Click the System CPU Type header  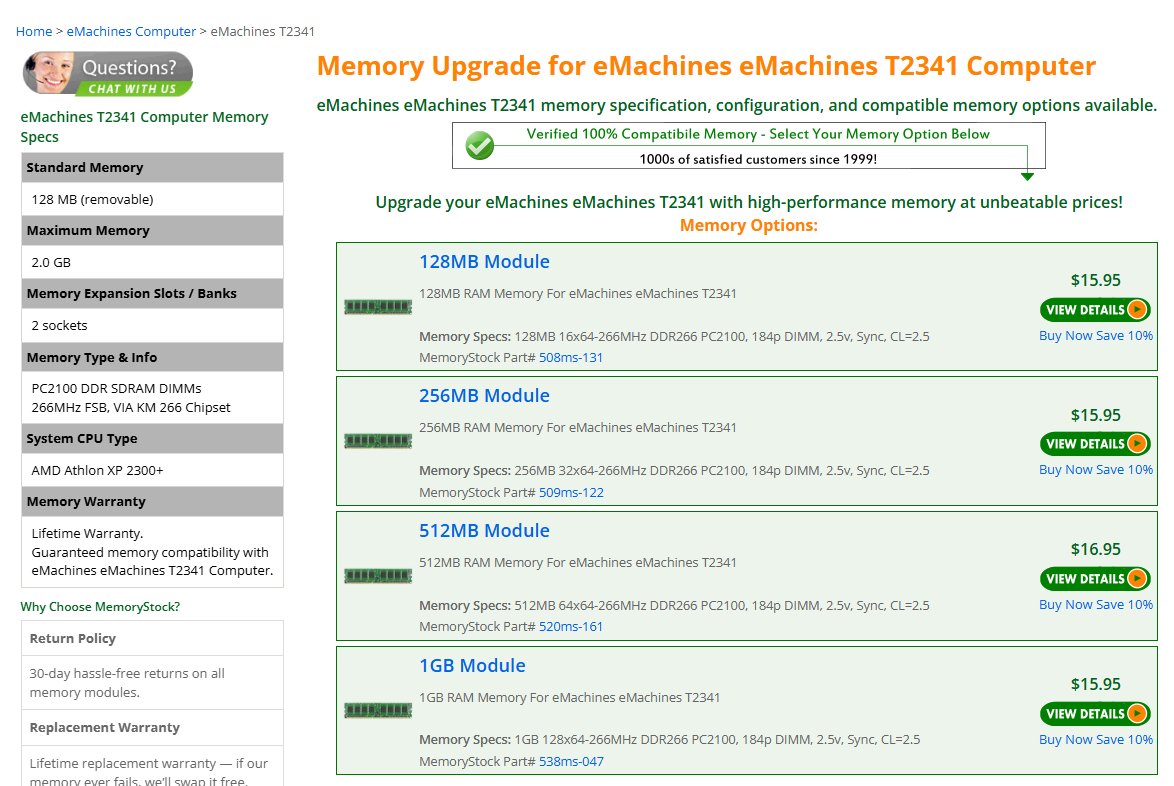pos(152,439)
